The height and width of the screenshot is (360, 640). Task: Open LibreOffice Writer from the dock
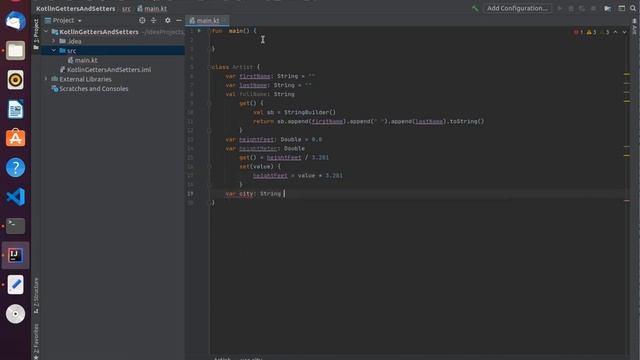pyautogui.click(x=16, y=109)
